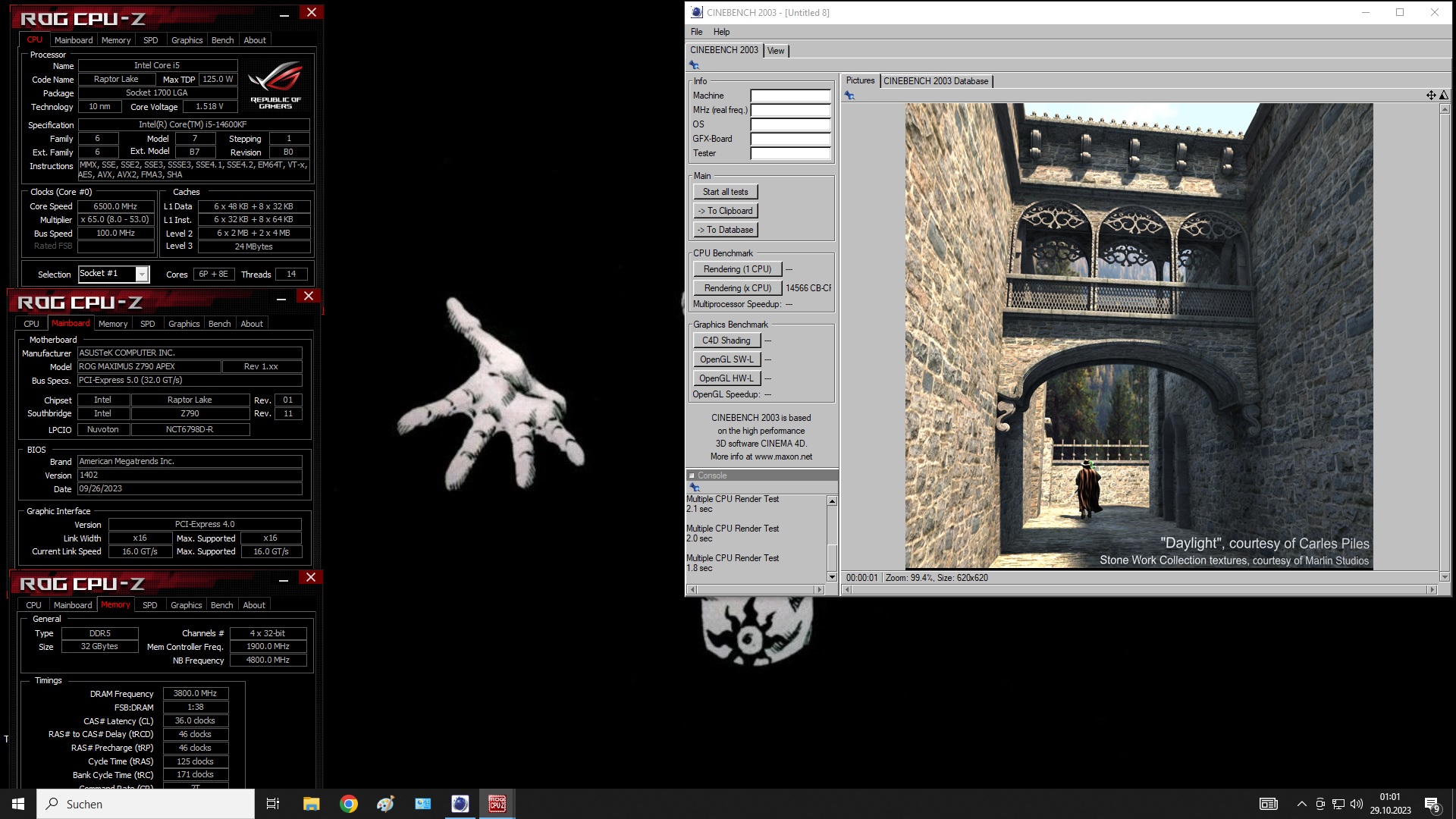The width and height of the screenshot is (1456, 819).
Task: Open the SPD tab in the CPU-Z motherboard window
Action: click(x=148, y=324)
